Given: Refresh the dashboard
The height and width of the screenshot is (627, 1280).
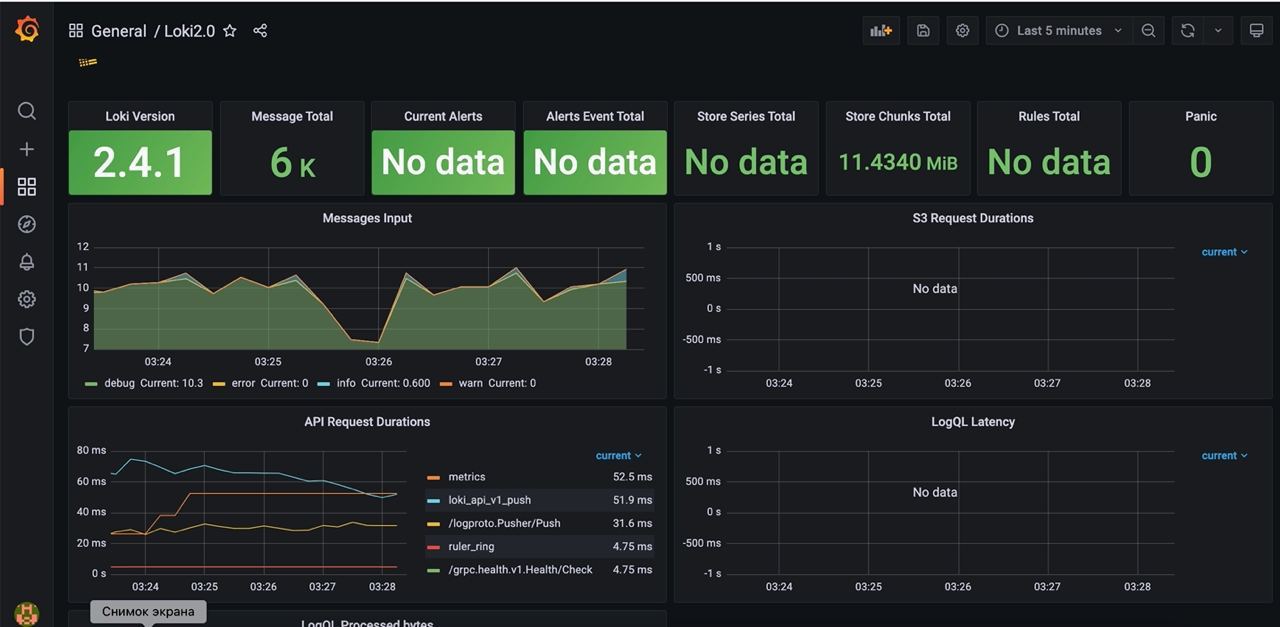Looking at the screenshot, I should (x=1188, y=31).
